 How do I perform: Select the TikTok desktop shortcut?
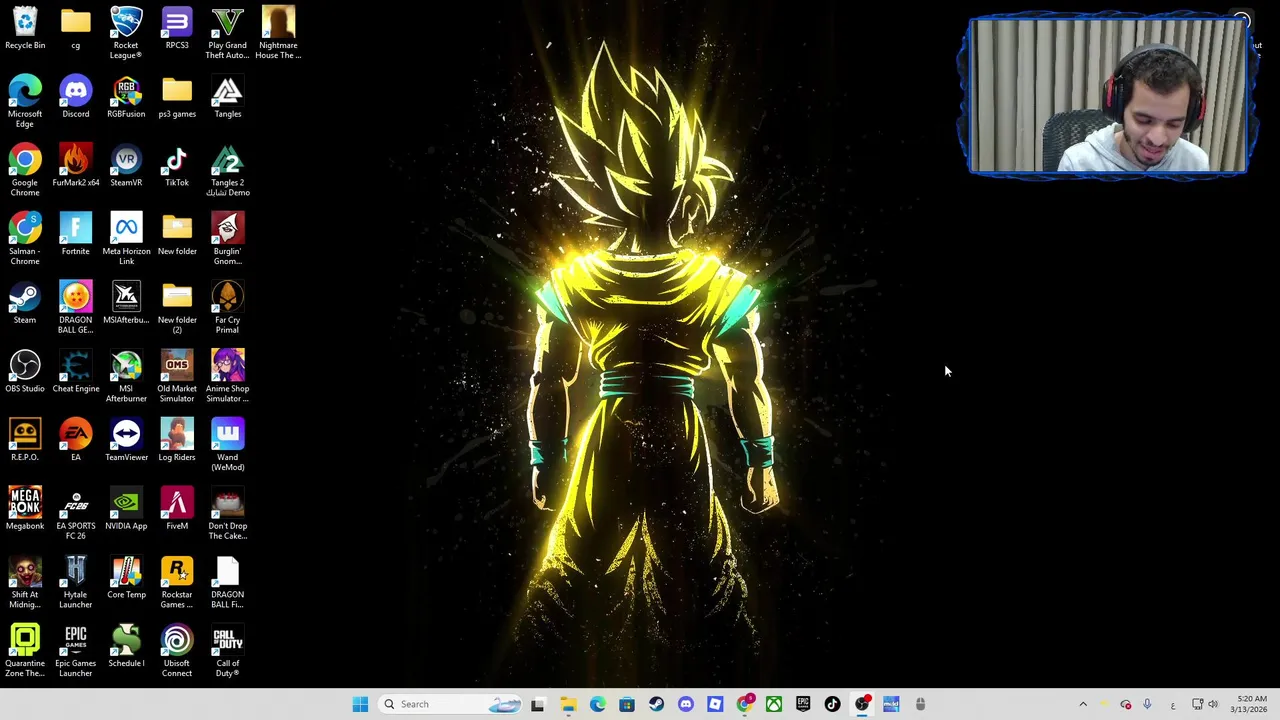[x=177, y=165]
